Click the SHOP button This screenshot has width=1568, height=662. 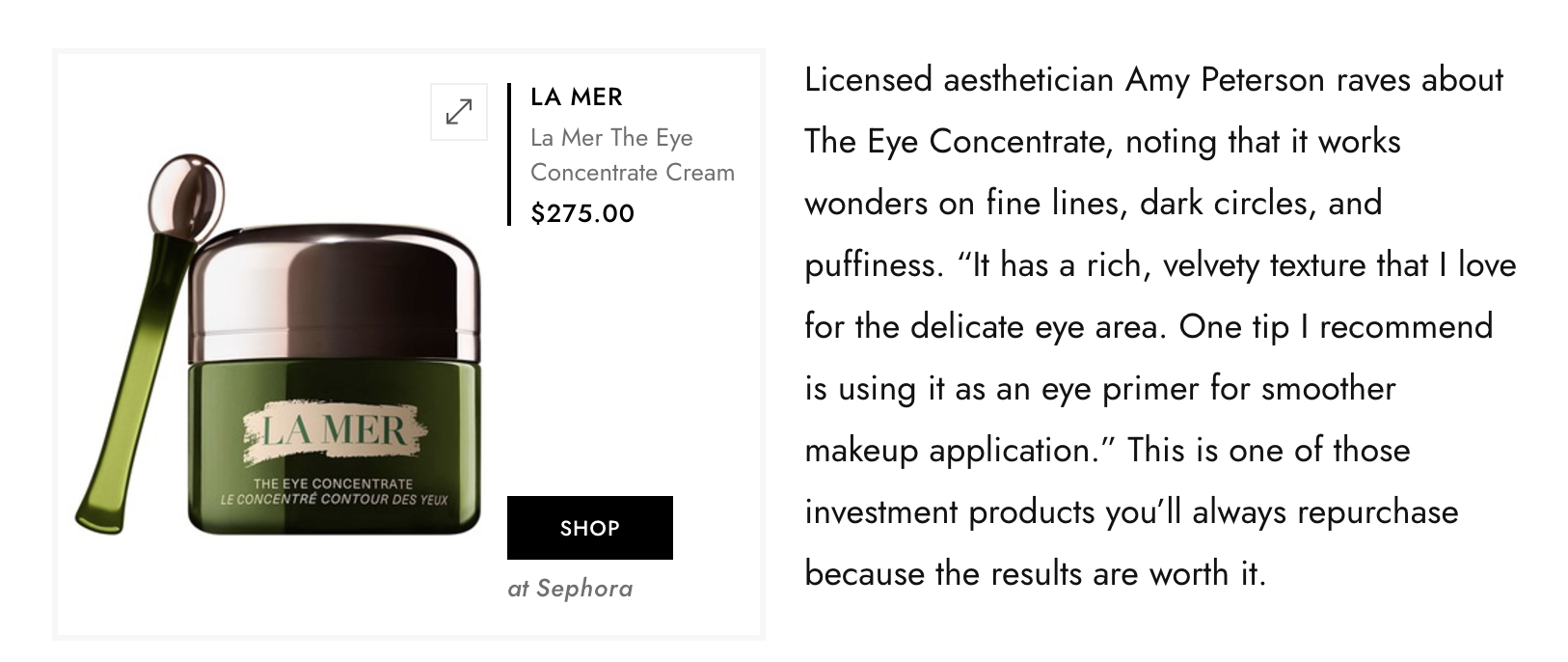click(589, 528)
